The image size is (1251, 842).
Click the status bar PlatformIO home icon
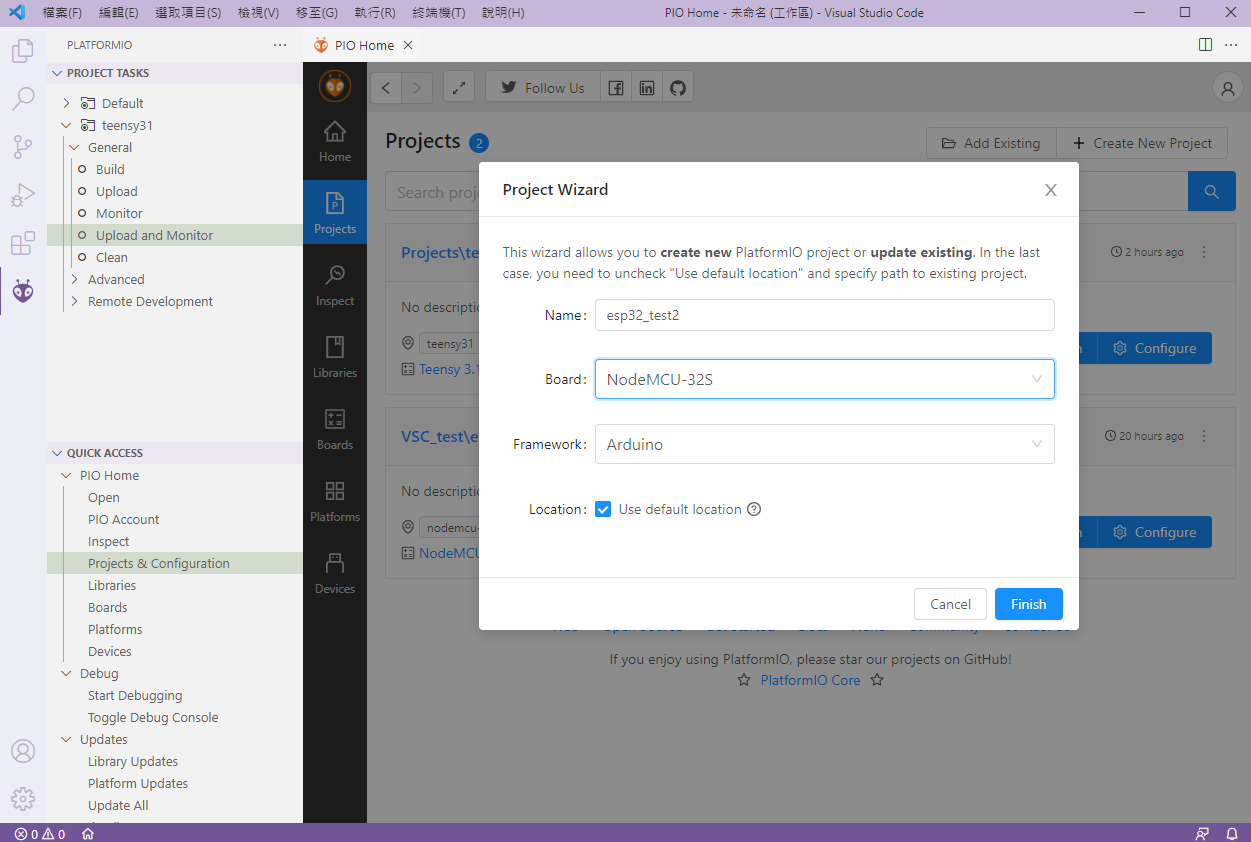pos(88,833)
